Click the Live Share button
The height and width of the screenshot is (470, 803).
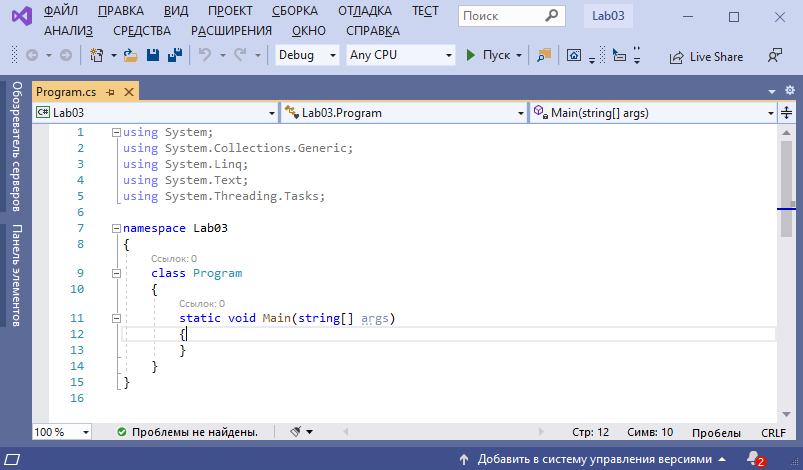tap(706, 57)
